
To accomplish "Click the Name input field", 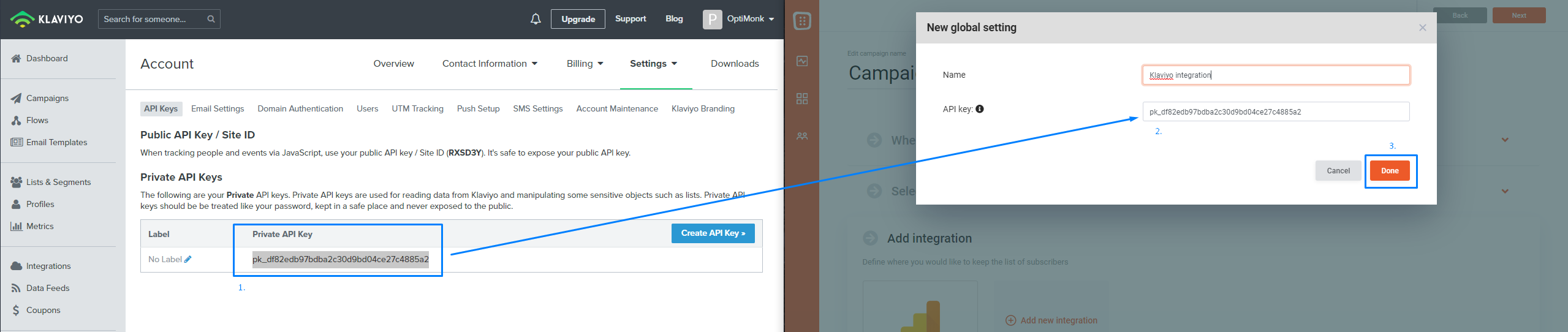I will click(1276, 75).
